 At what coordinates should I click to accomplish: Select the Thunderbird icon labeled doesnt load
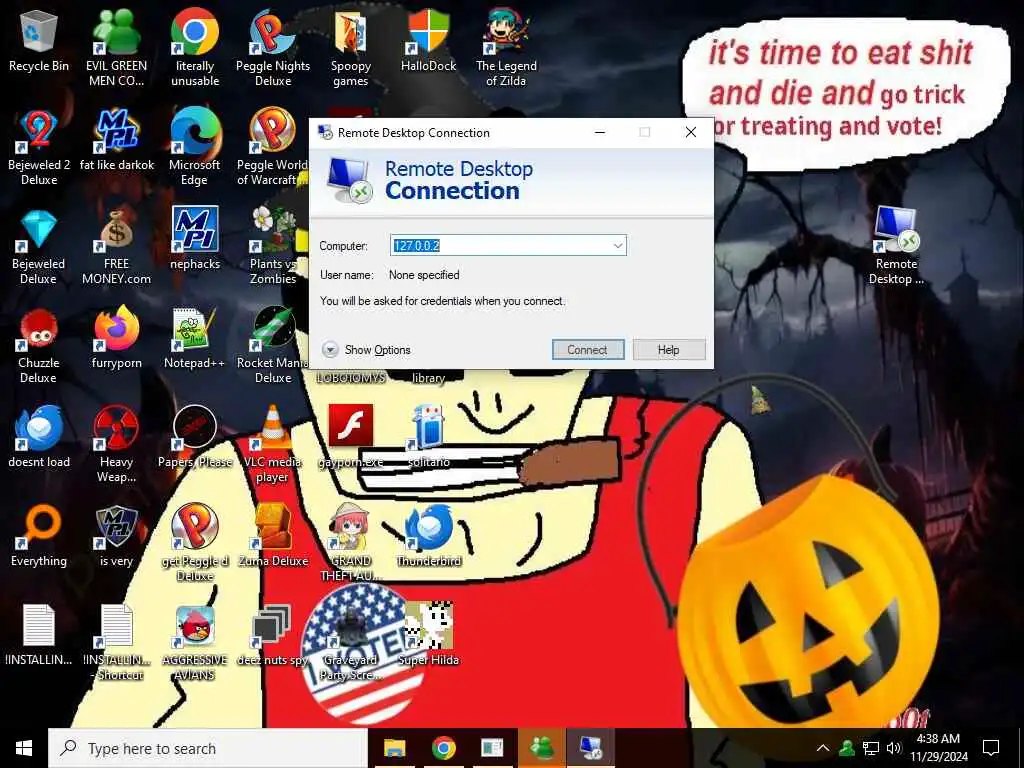coord(39,438)
